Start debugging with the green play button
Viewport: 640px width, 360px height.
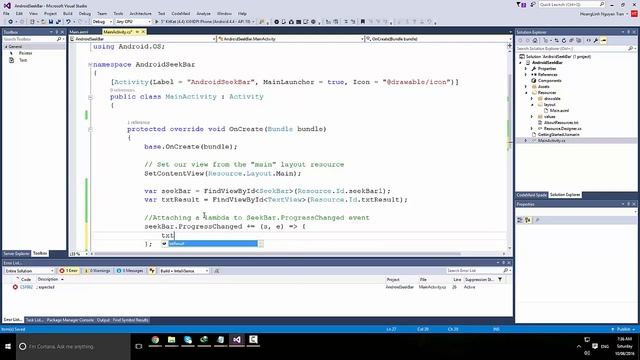tap(156, 22)
